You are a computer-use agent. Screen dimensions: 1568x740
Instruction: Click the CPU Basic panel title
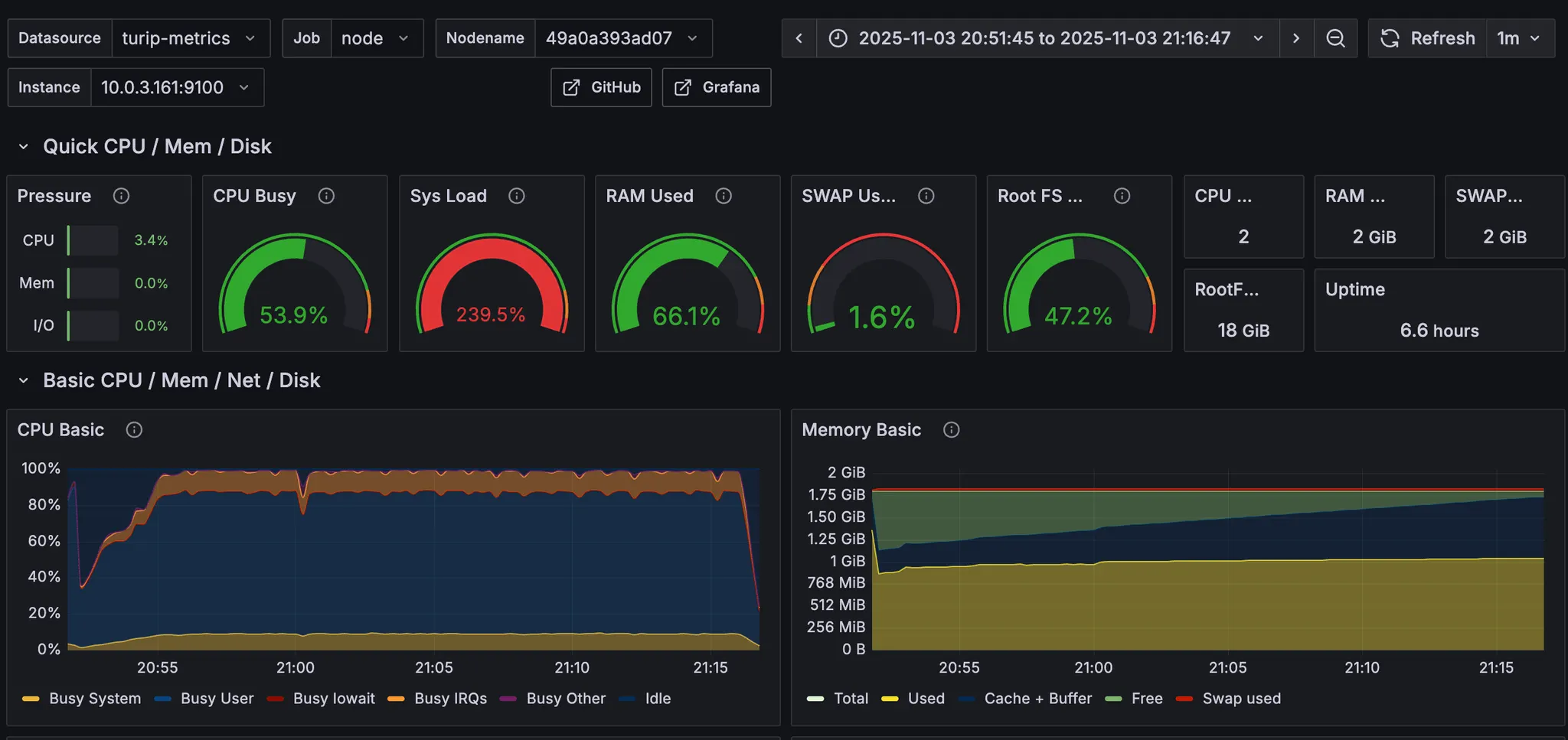click(60, 430)
